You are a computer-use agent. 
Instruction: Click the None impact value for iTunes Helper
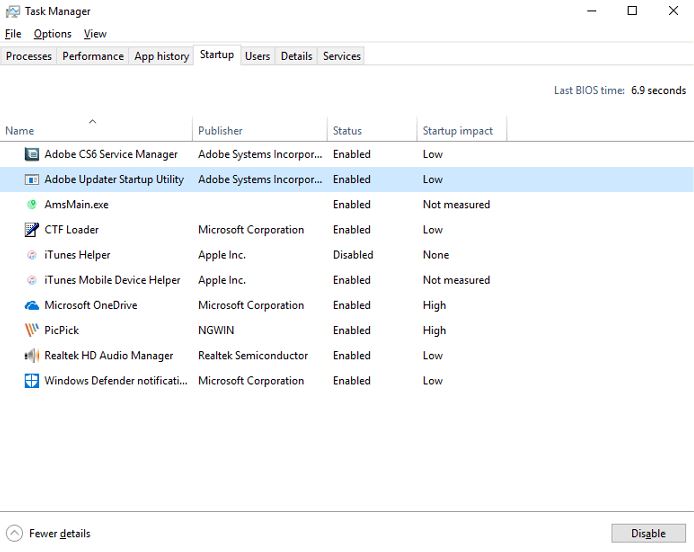point(436,255)
